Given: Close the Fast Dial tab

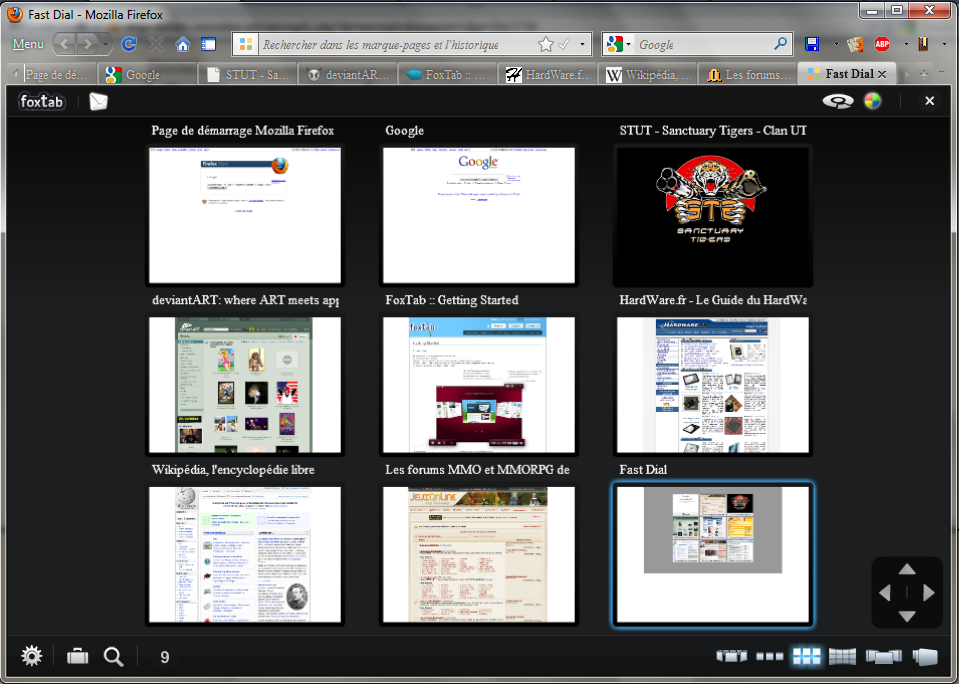Looking at the screenshot, I should coord(882,74).
